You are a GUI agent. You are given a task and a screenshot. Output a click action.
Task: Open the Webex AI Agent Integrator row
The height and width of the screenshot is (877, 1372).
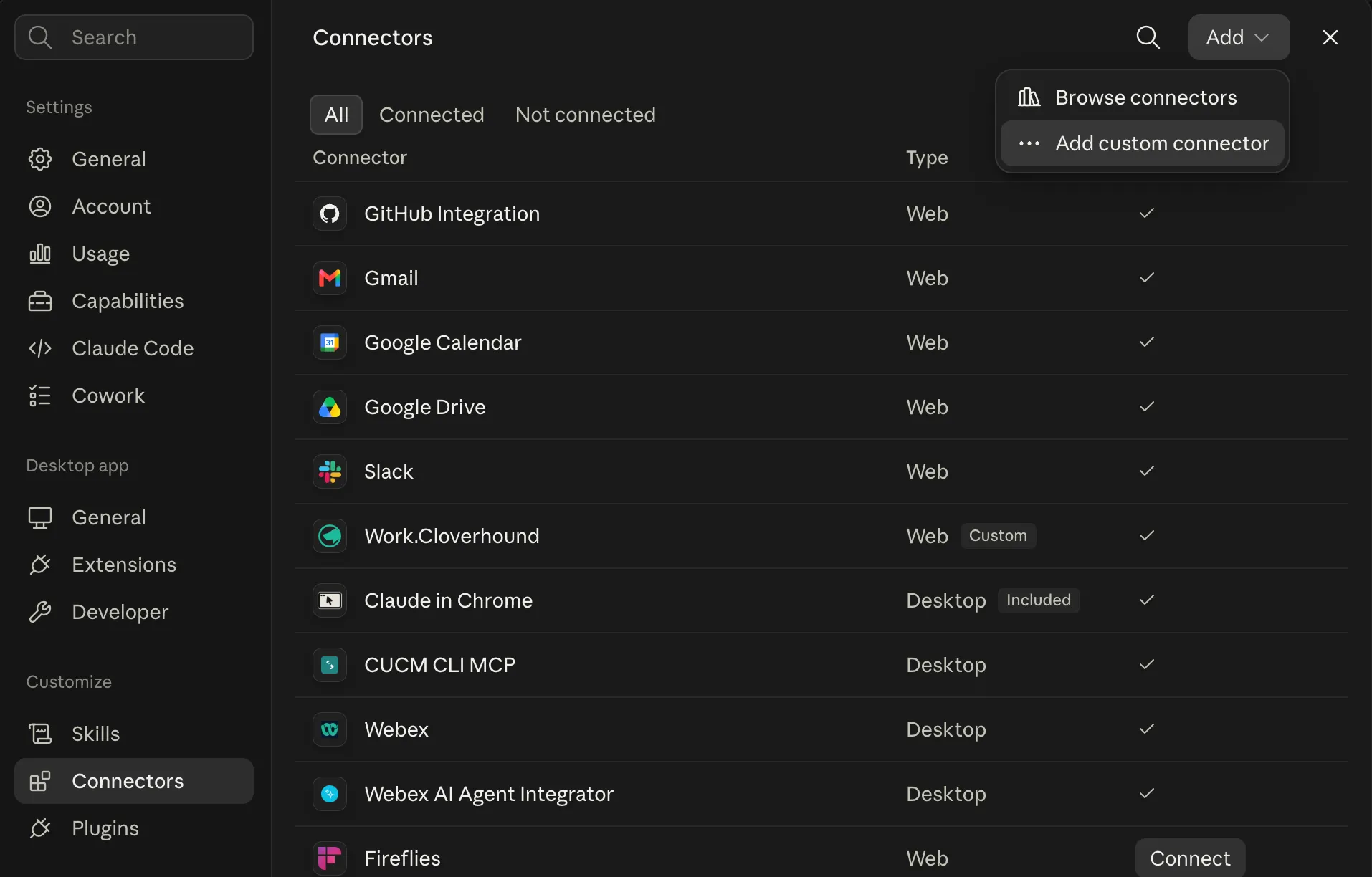[x=821, y=794]
